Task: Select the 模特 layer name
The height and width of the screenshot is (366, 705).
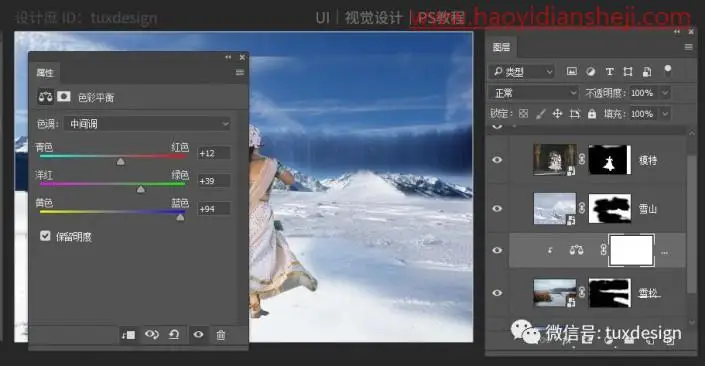Action: pos(648,160)
